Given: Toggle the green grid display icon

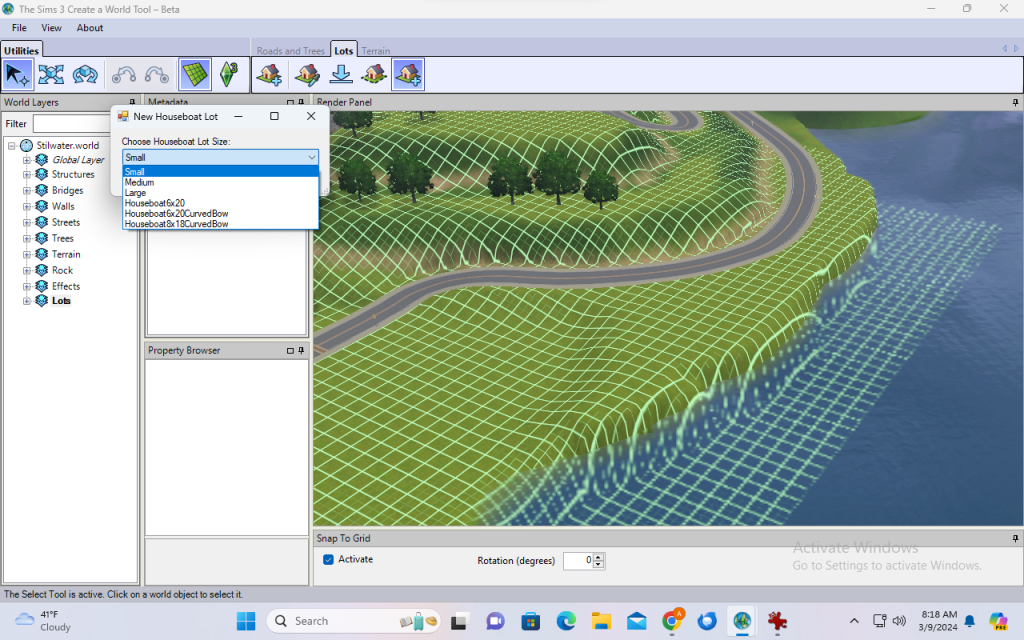Looking at the screenshot, I should point(195,74).
